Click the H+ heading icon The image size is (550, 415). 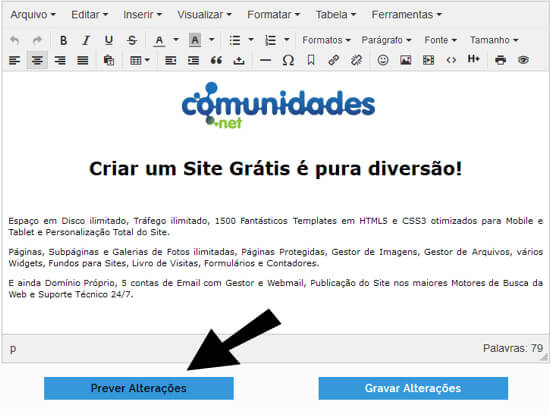point(474,59)
